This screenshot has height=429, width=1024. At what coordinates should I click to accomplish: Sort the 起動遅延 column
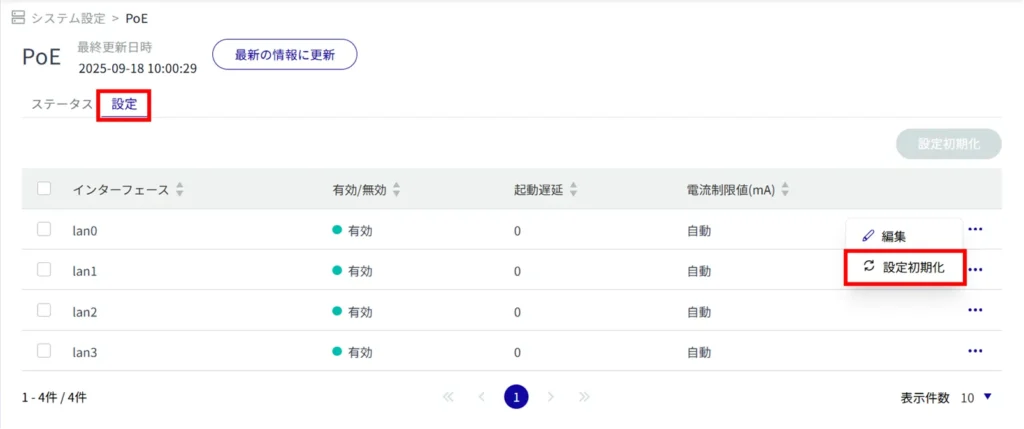tap(573, 189)
